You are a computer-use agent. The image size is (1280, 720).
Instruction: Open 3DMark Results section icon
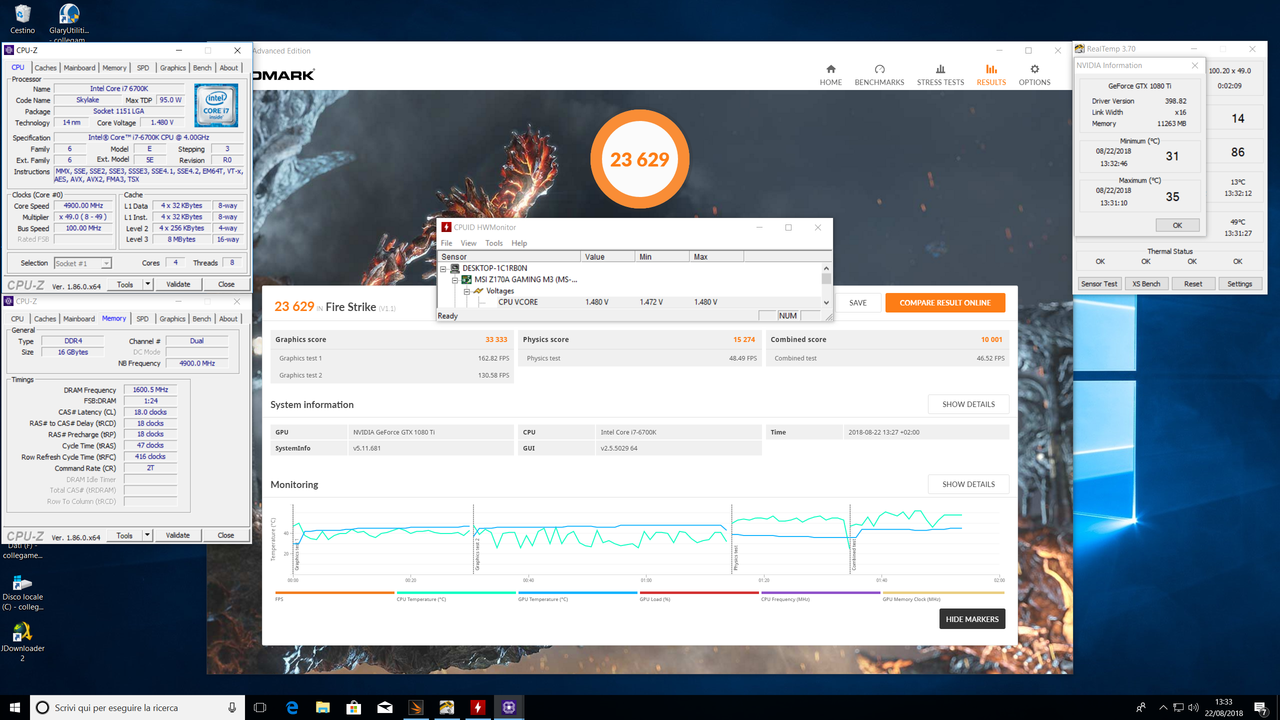[x=991, y=70]
